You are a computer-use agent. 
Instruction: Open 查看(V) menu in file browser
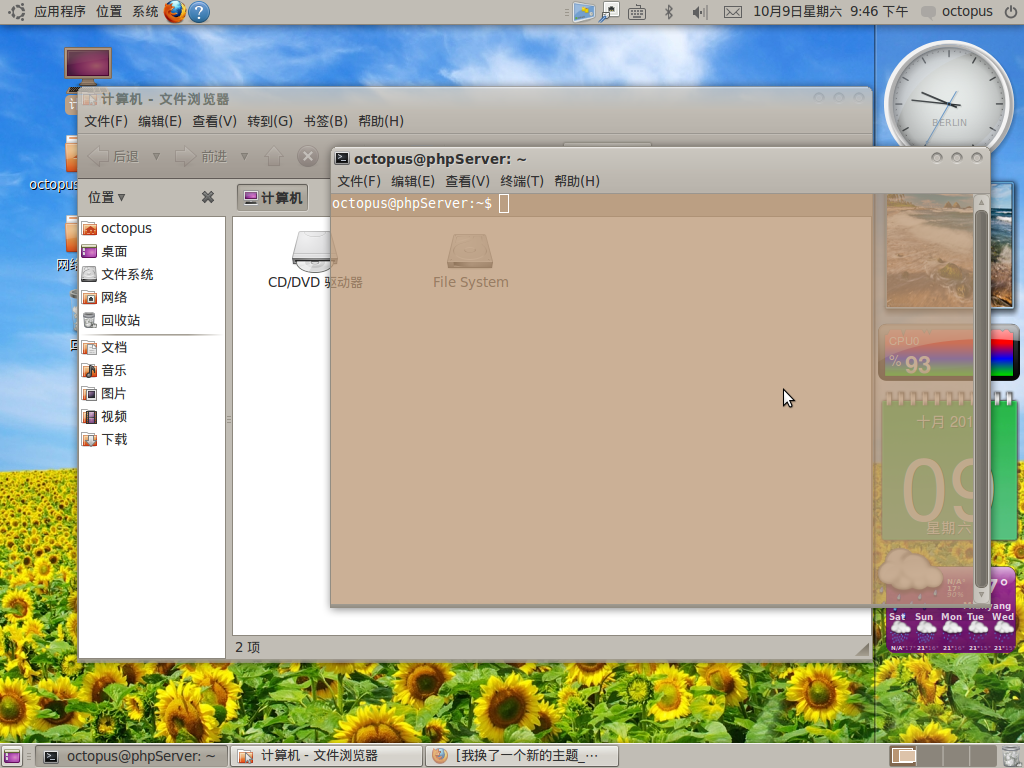pyautogui.click(x=214, y=121)
